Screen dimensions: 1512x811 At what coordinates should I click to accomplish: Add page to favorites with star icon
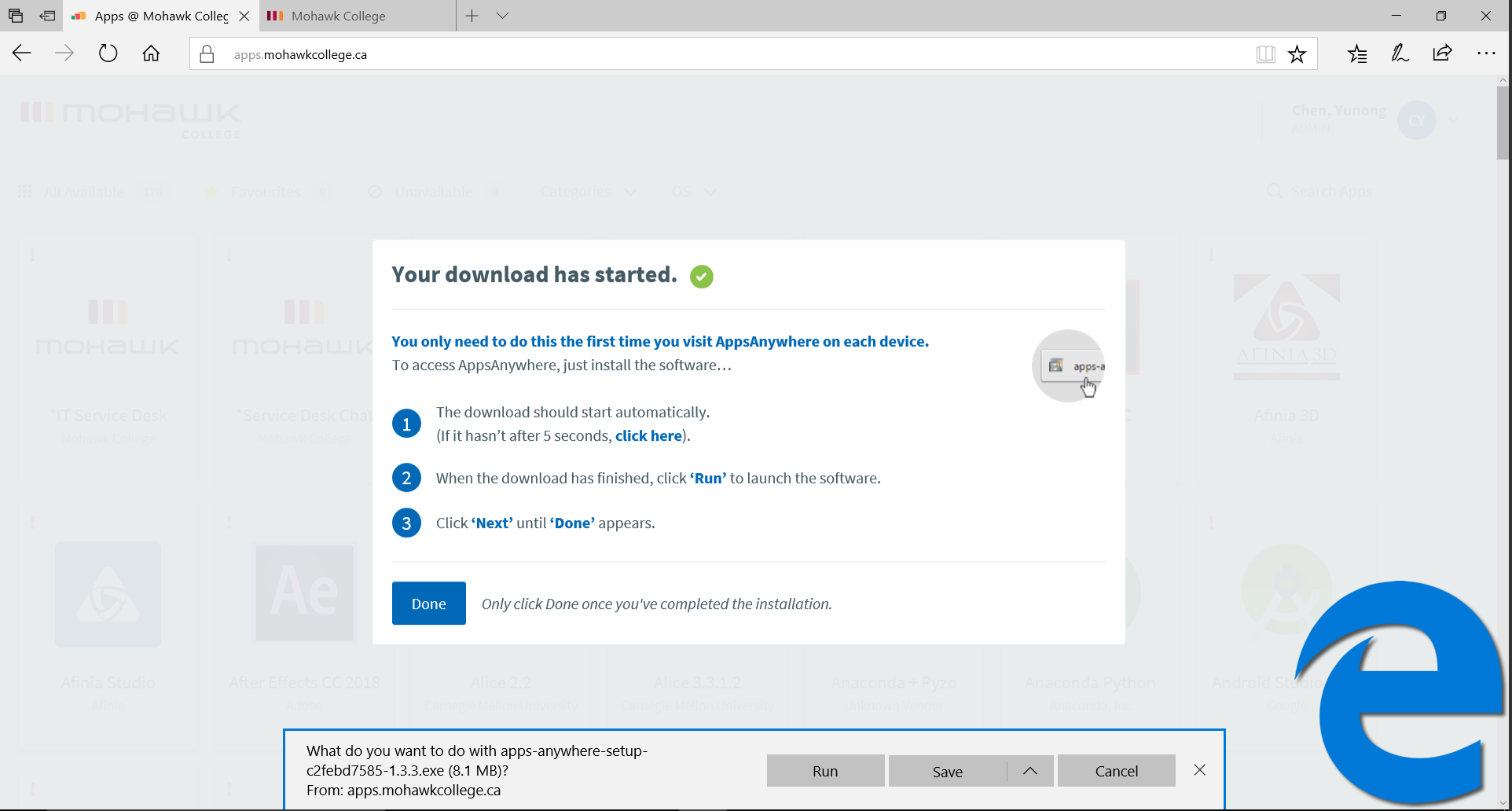pyautogui.click(x=1297, y=54)
